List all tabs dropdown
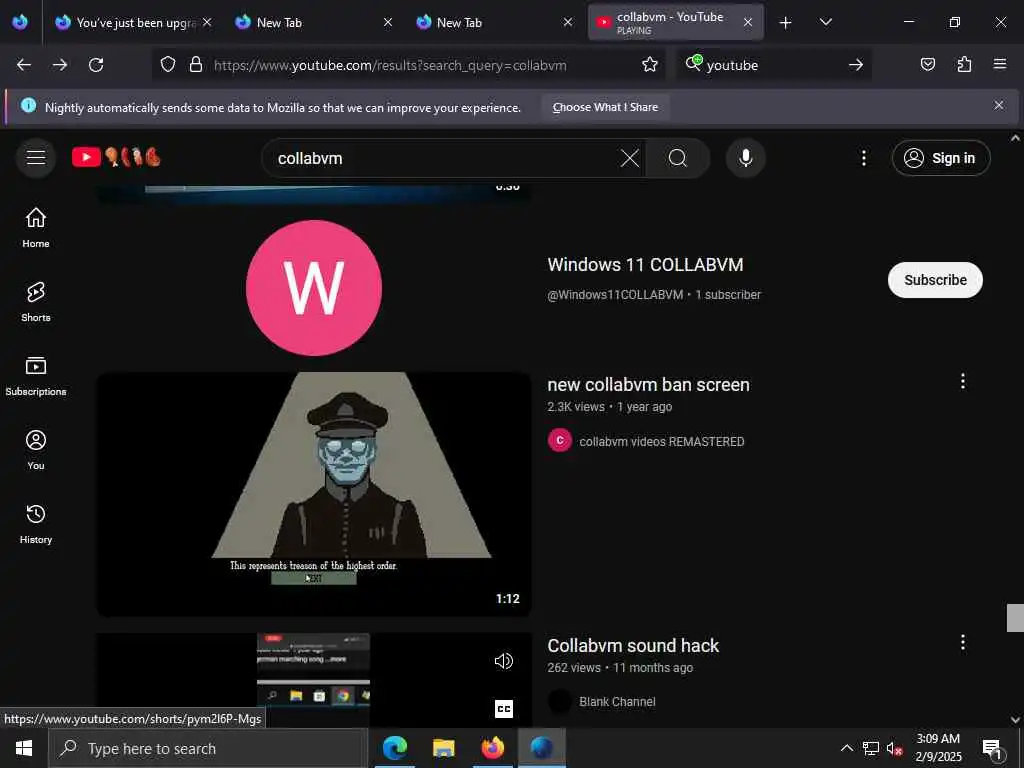 click(x=825, y=22)
